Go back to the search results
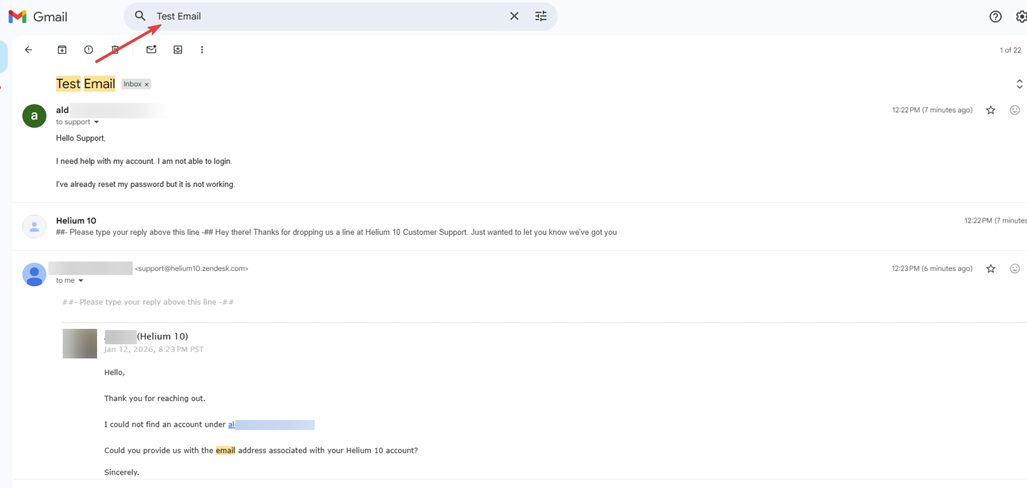 (x=28, y=50)
